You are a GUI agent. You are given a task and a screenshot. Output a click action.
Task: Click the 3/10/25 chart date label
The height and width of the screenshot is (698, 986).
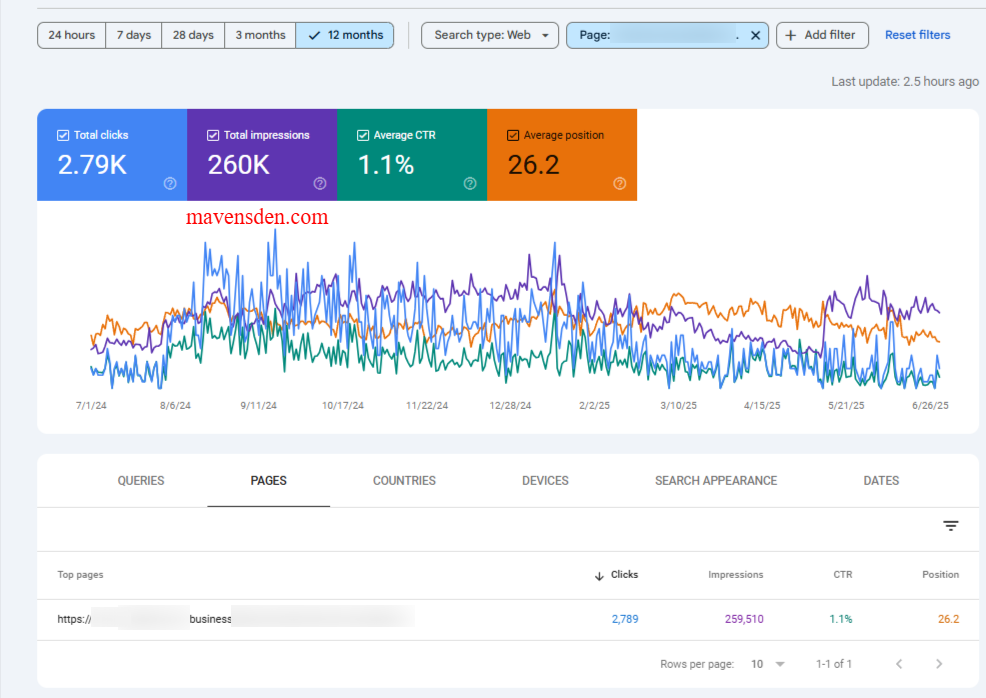coord(679,406)
